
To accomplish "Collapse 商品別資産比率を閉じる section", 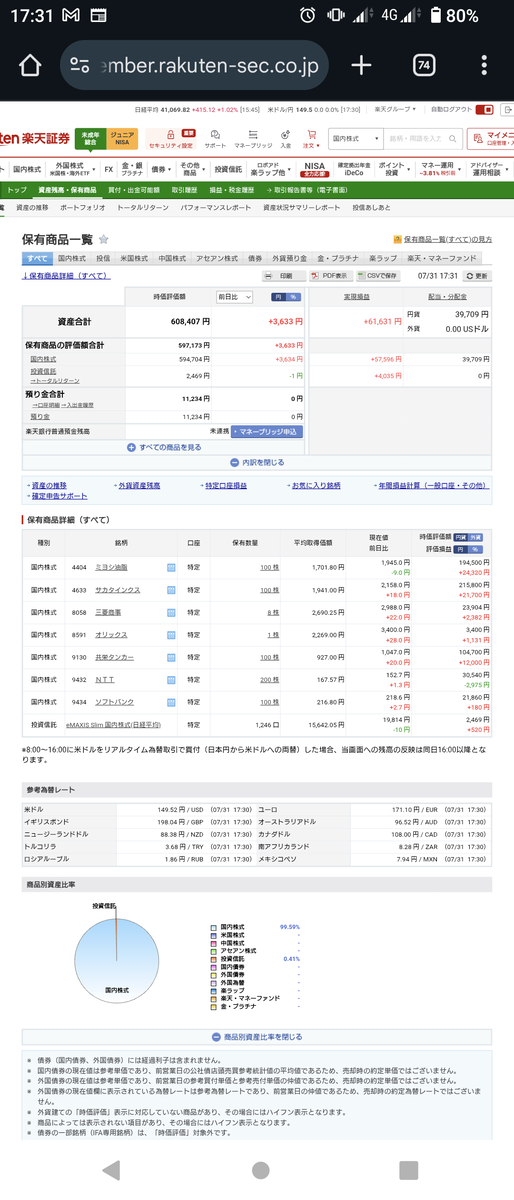I will coord(257,1037).
